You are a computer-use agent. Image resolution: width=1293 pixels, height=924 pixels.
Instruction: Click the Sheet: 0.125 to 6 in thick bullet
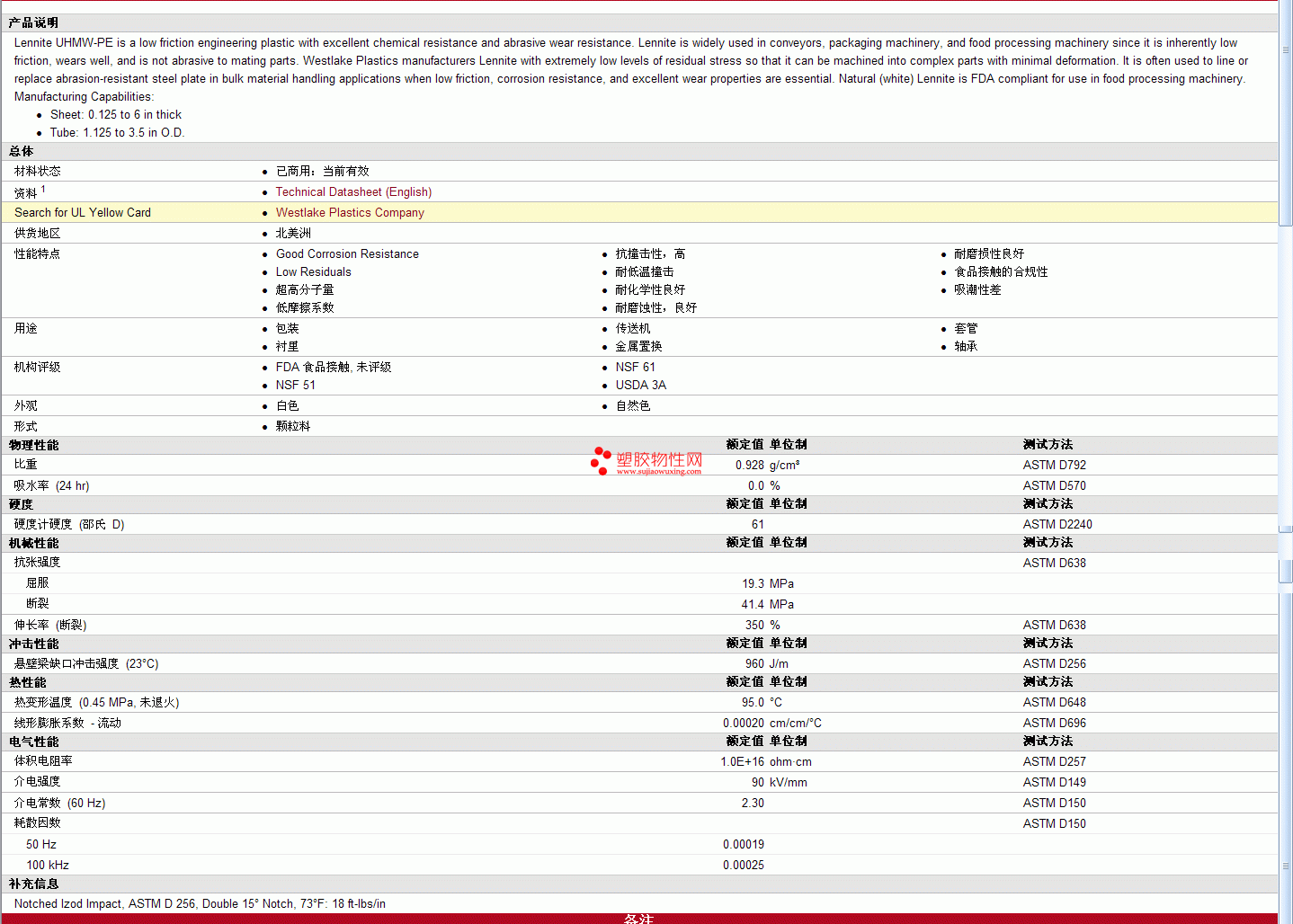pyautogui.click(x=116, y=114)
